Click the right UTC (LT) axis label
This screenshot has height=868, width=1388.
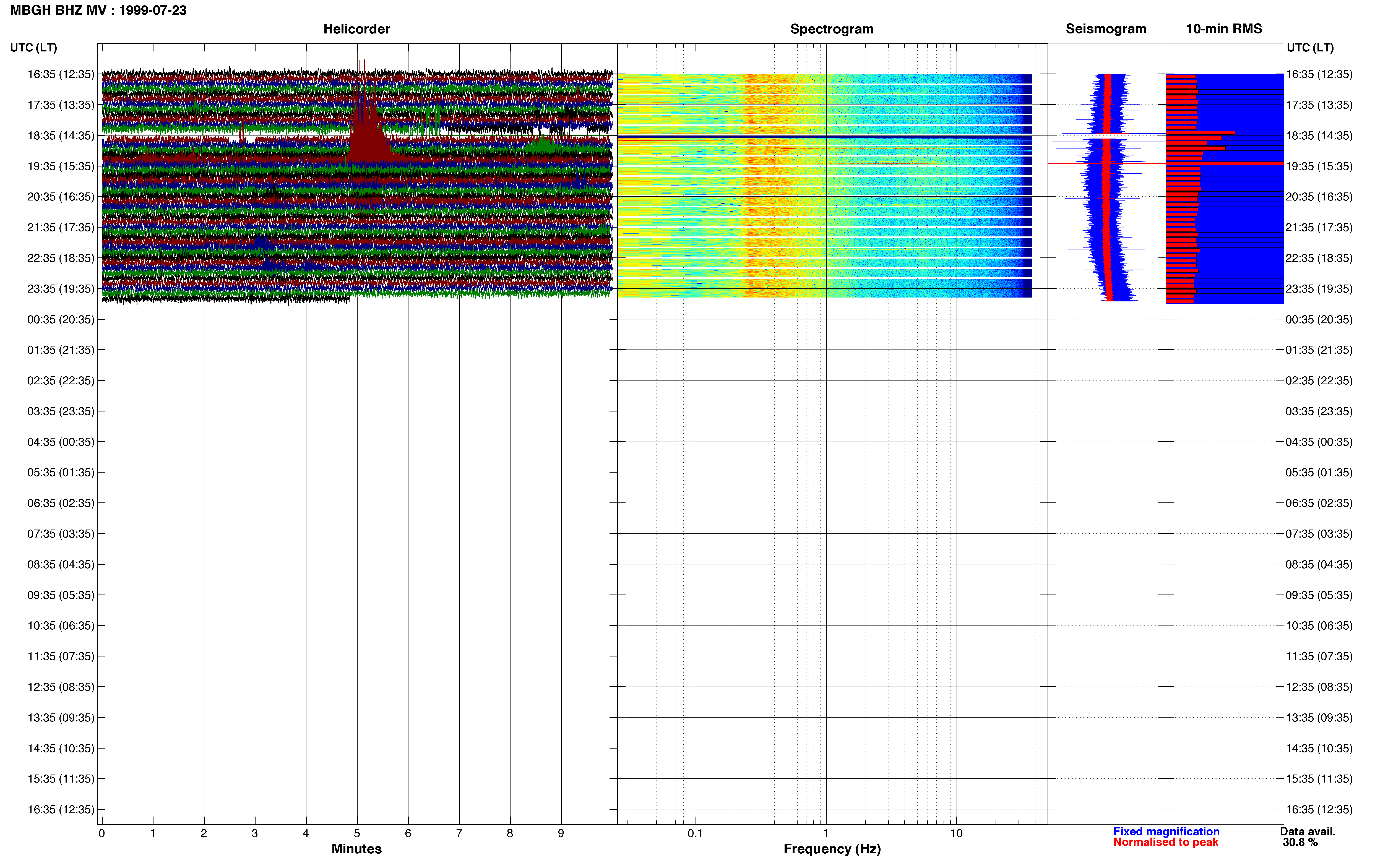coord(1310,48)
